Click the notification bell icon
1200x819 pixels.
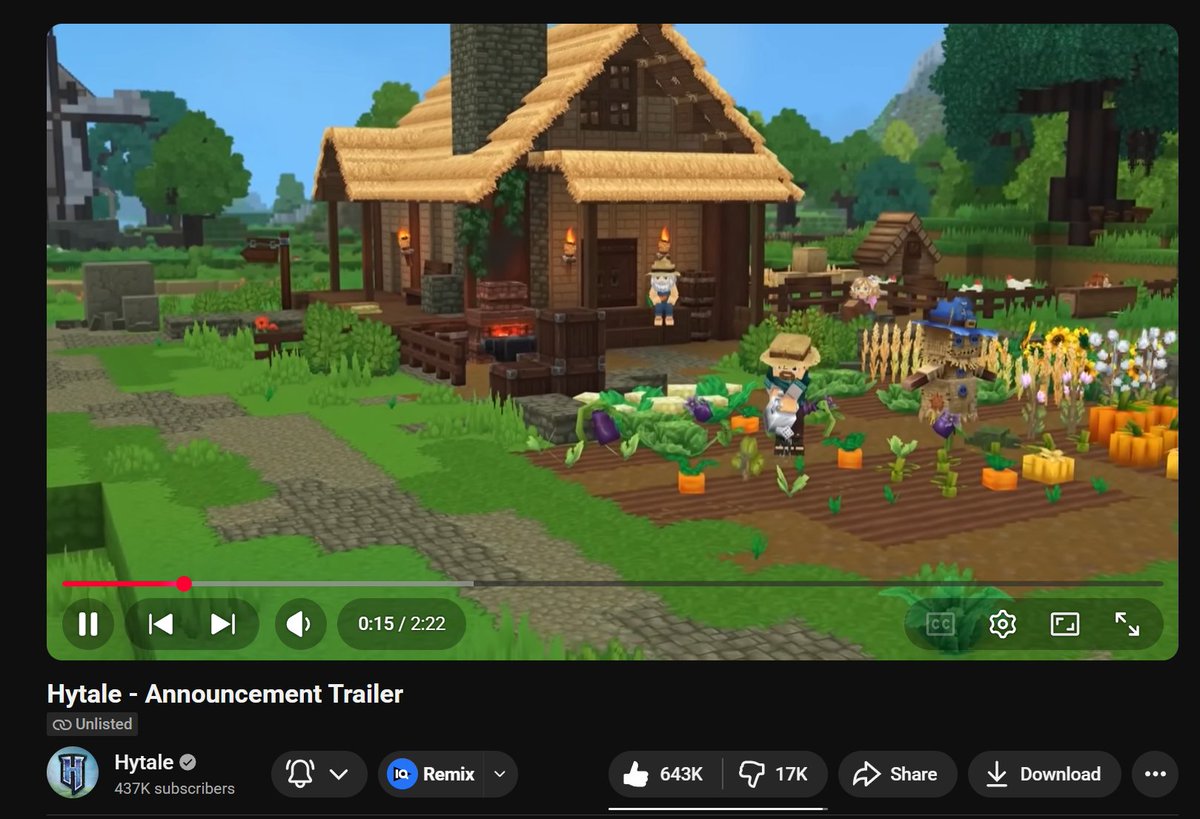pos(300,774)
